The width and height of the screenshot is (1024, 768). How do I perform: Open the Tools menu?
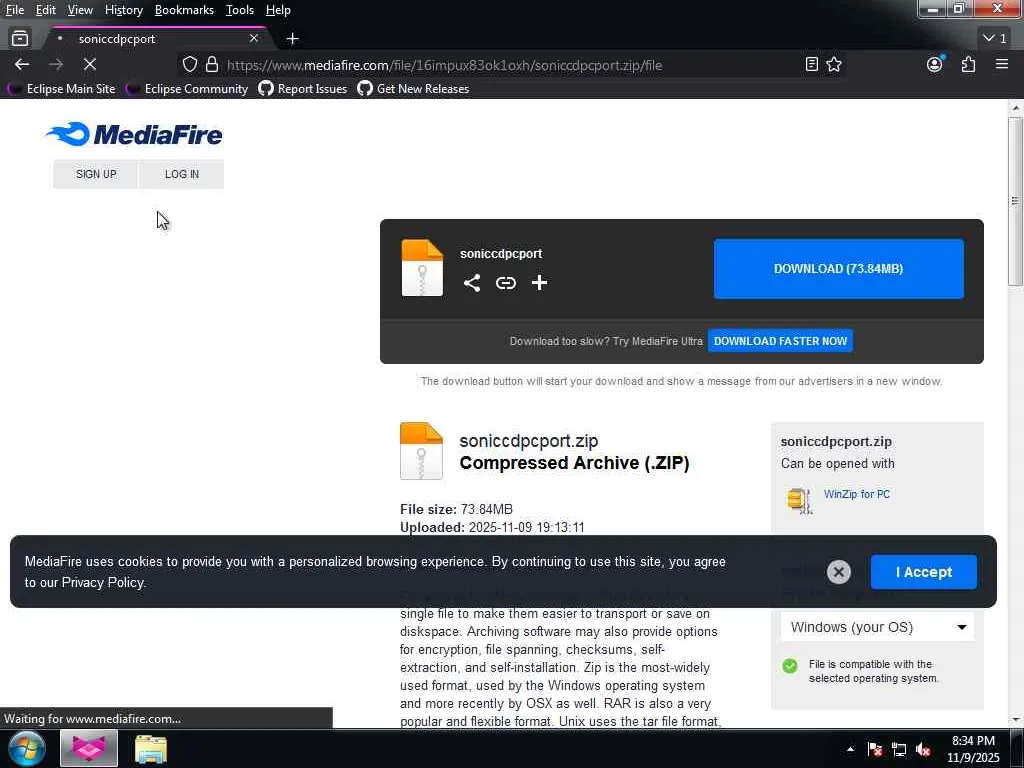coord(240,10)
